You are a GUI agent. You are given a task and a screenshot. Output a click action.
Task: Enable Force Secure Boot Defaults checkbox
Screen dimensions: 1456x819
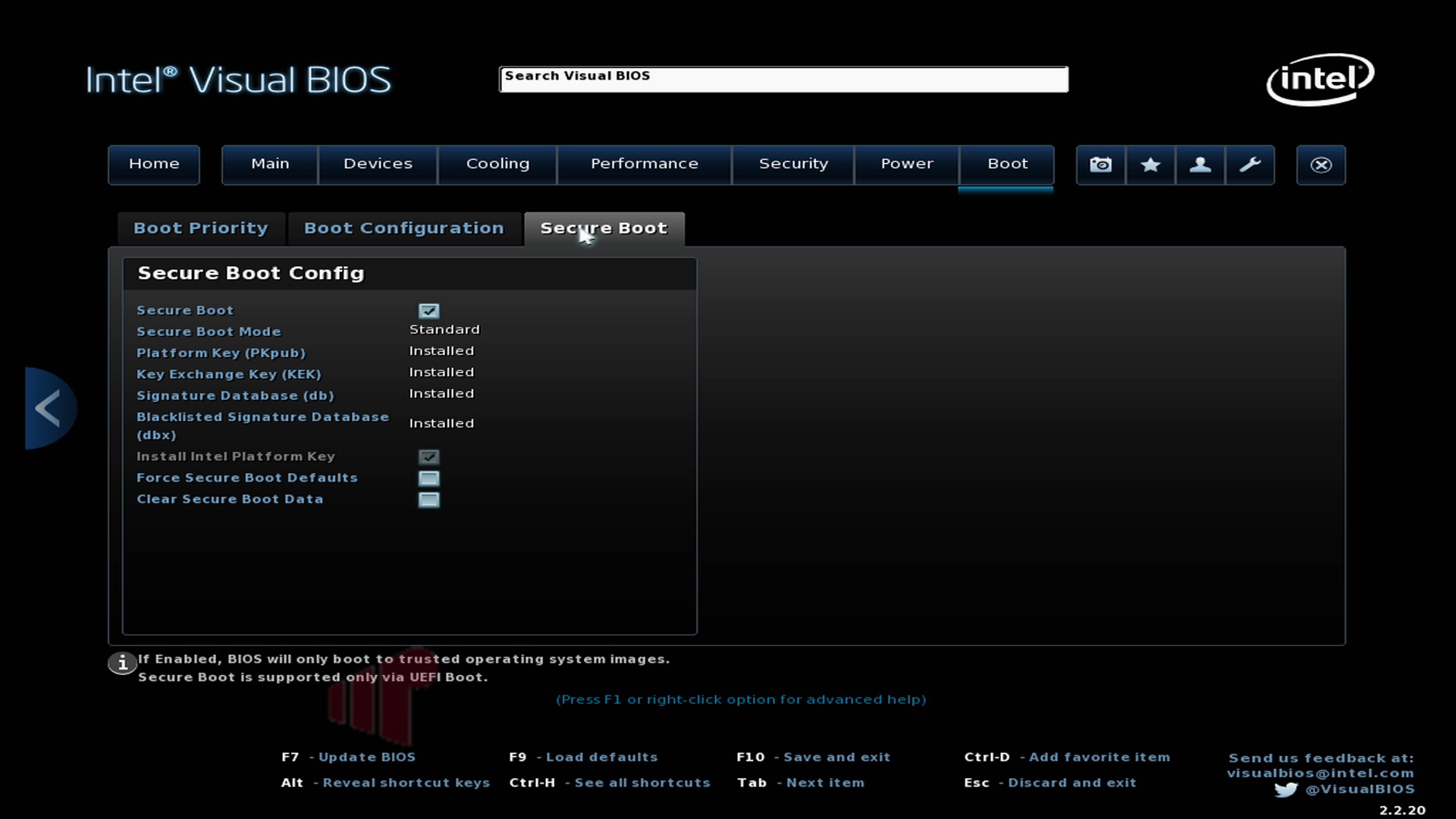(x=428, y=478)
